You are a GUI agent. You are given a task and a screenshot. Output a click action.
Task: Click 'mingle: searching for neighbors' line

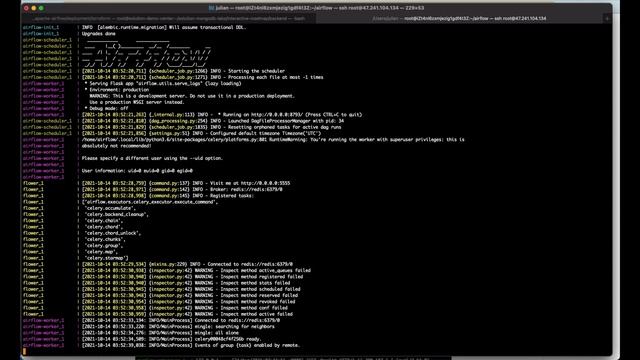(x=178, y=327)
